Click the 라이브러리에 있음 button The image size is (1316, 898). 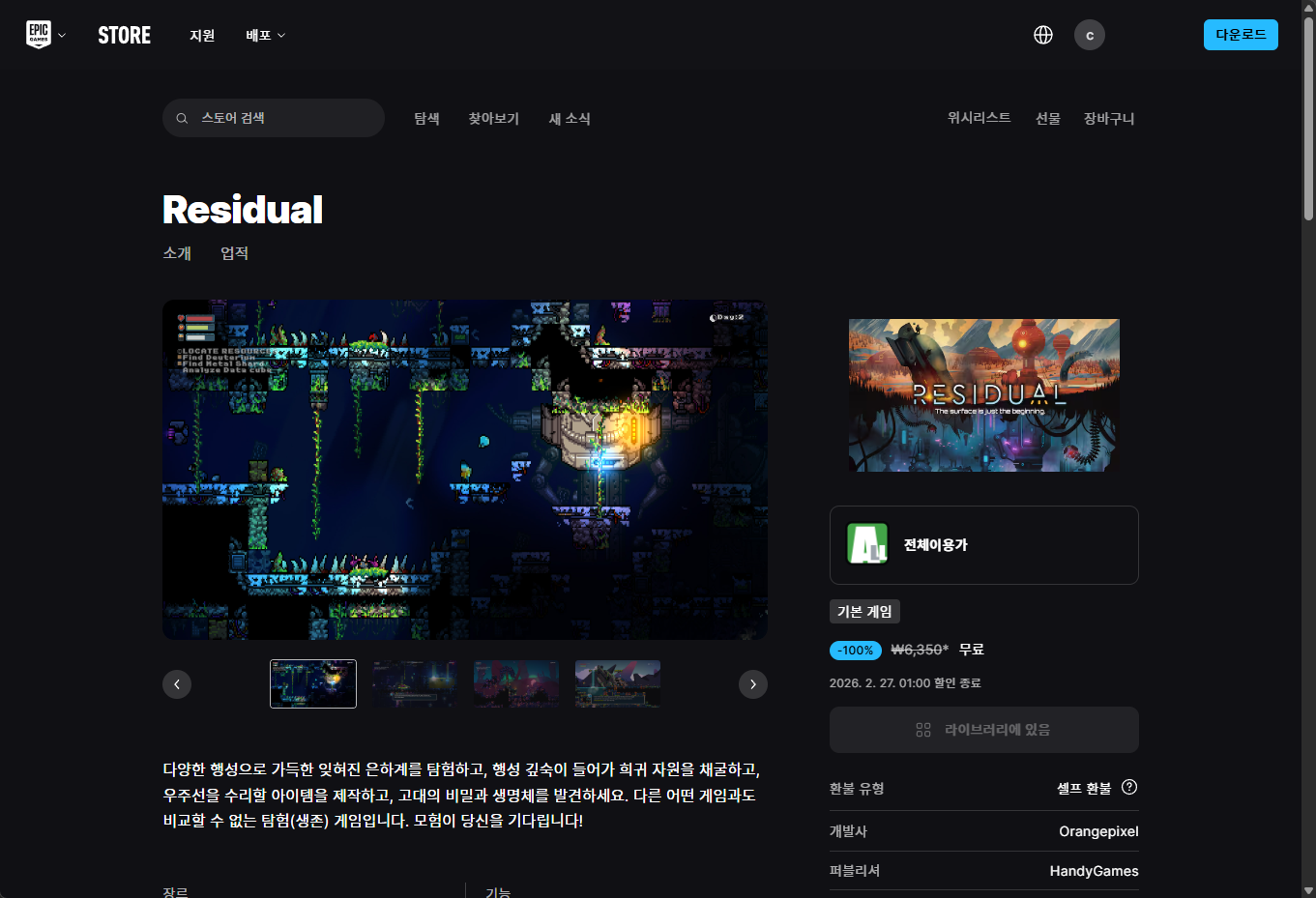(x=984, y=730)
